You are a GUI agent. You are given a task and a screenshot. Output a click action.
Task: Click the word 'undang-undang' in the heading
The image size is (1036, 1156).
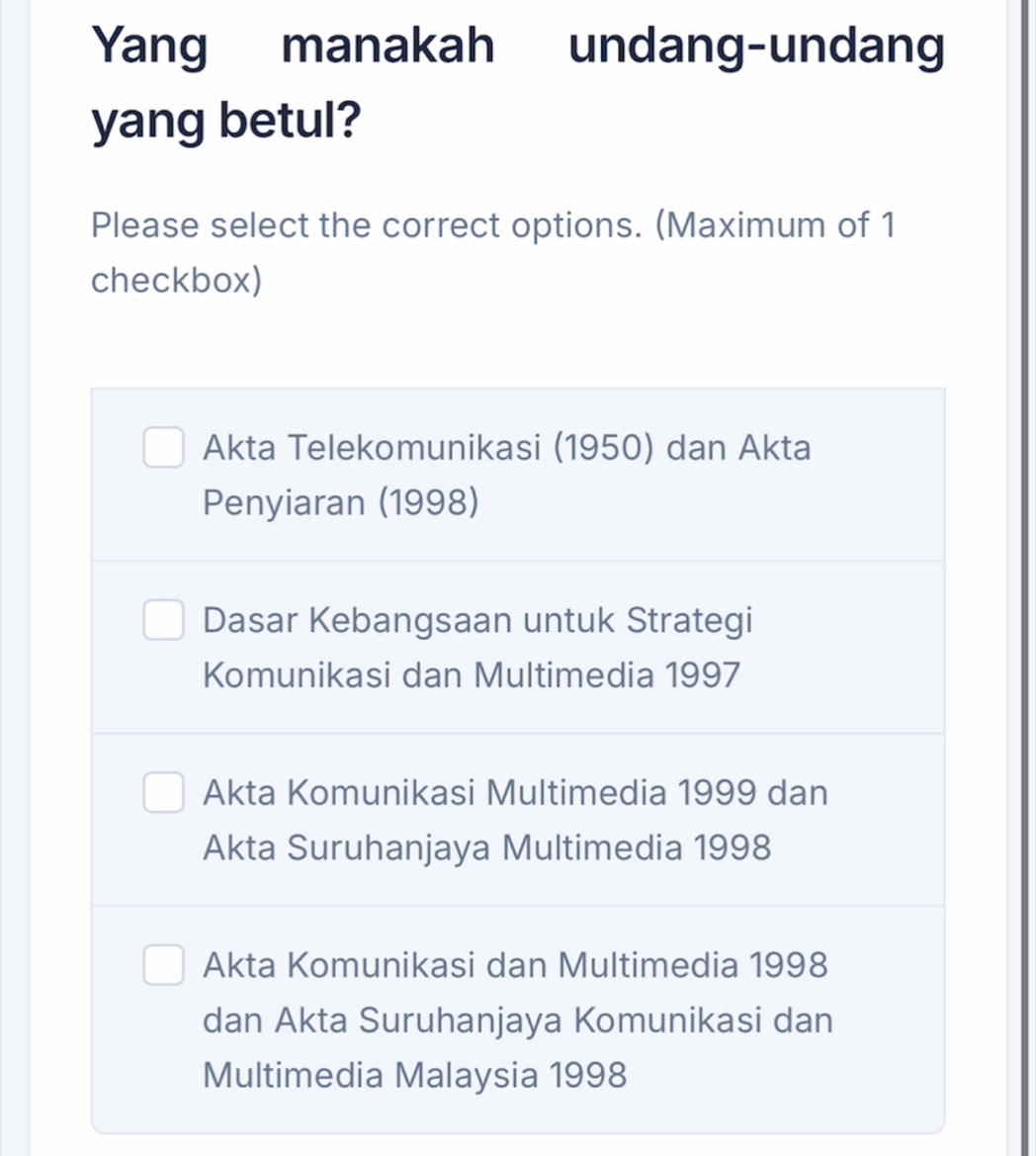[757, 46]
